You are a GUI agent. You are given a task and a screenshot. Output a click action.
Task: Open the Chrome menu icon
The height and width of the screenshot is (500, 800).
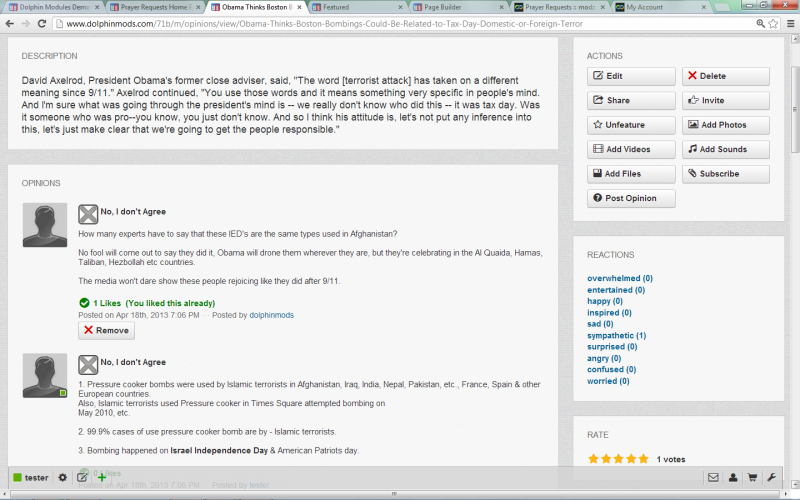pos(790,23)
